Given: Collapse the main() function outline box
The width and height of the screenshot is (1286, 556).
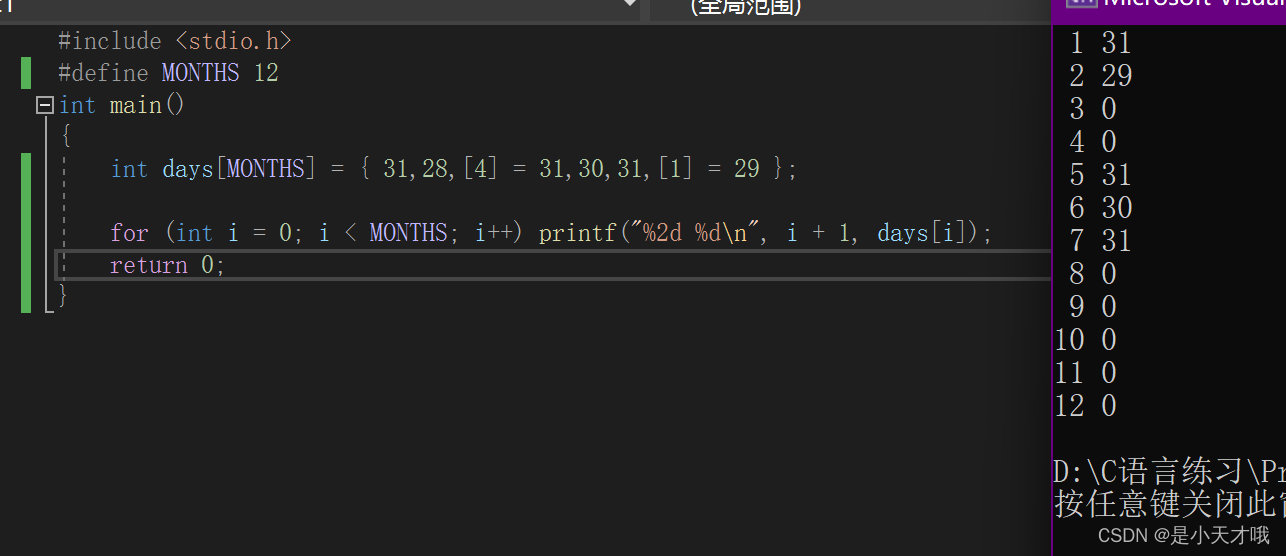Looking at the screenshot, I should [43, 105].
